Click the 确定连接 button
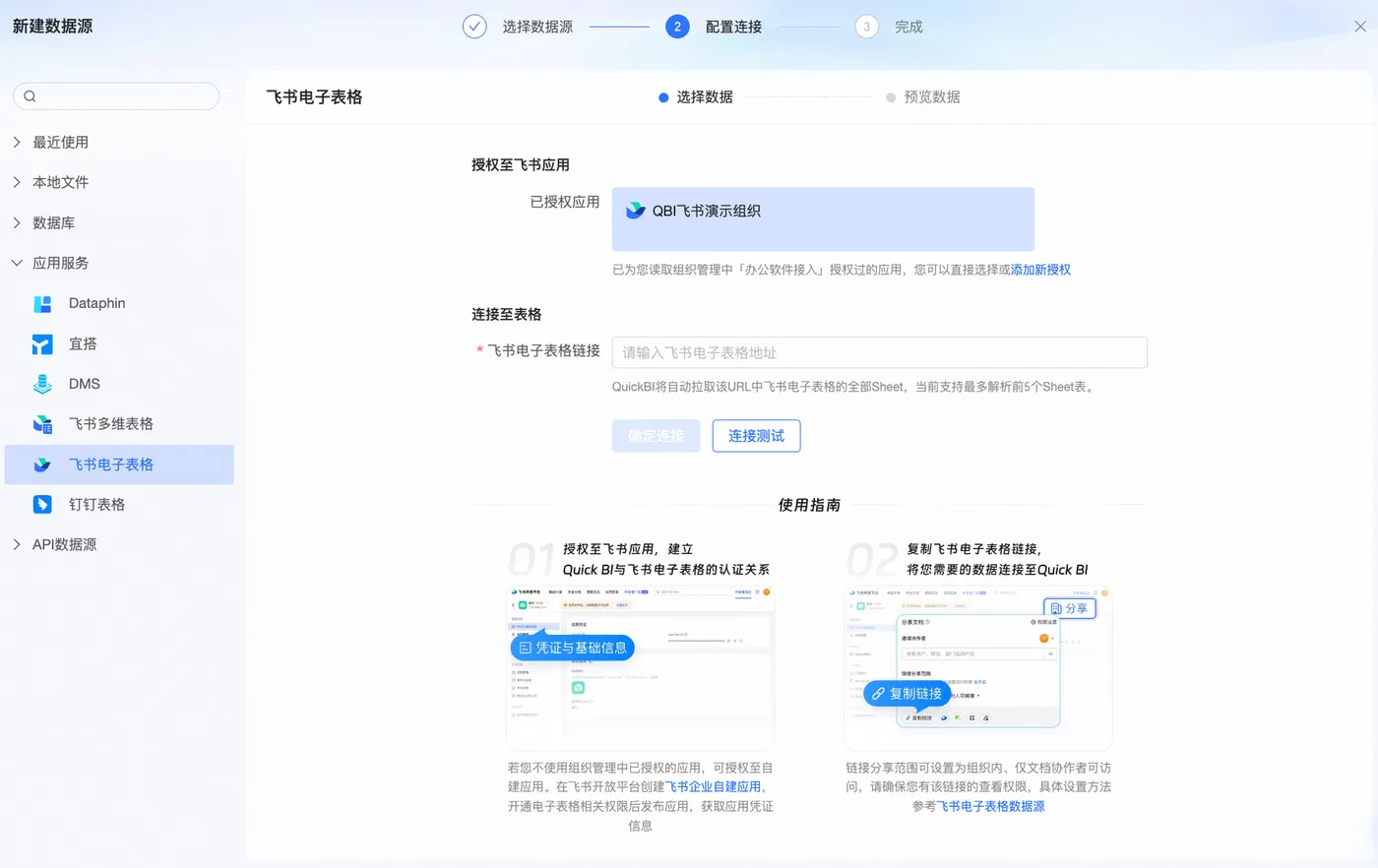This screenshot has width=1378, height=868. point(656,436)
